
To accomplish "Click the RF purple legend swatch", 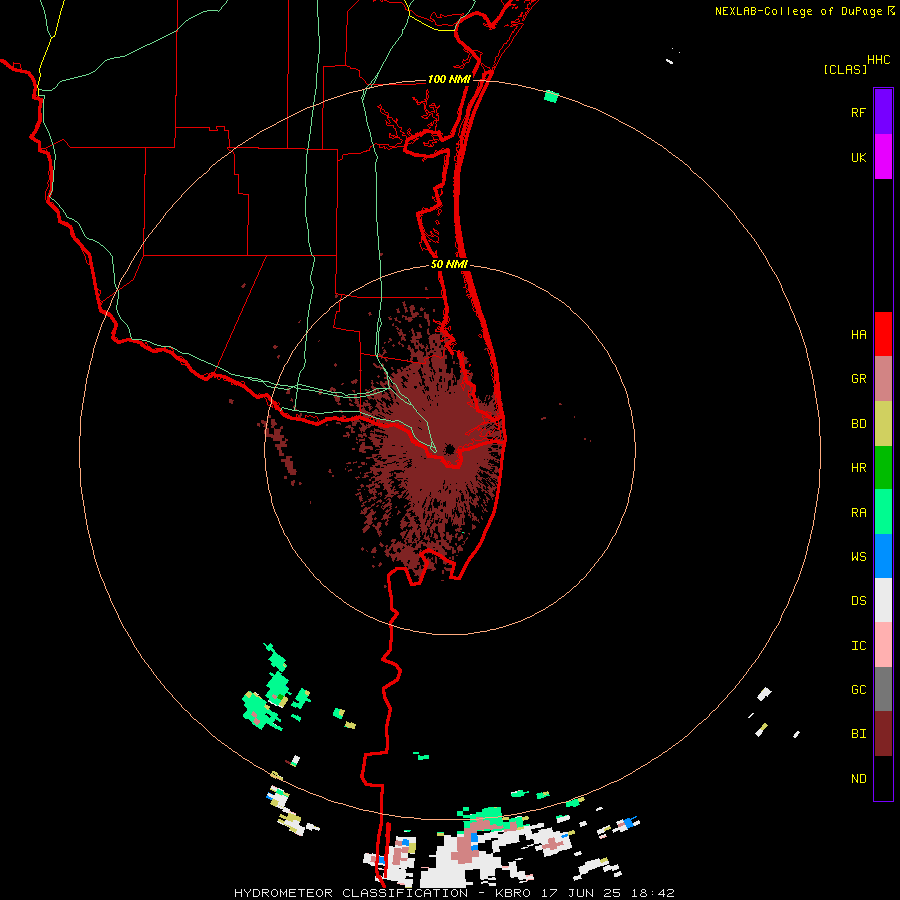I will pos(883,112).
